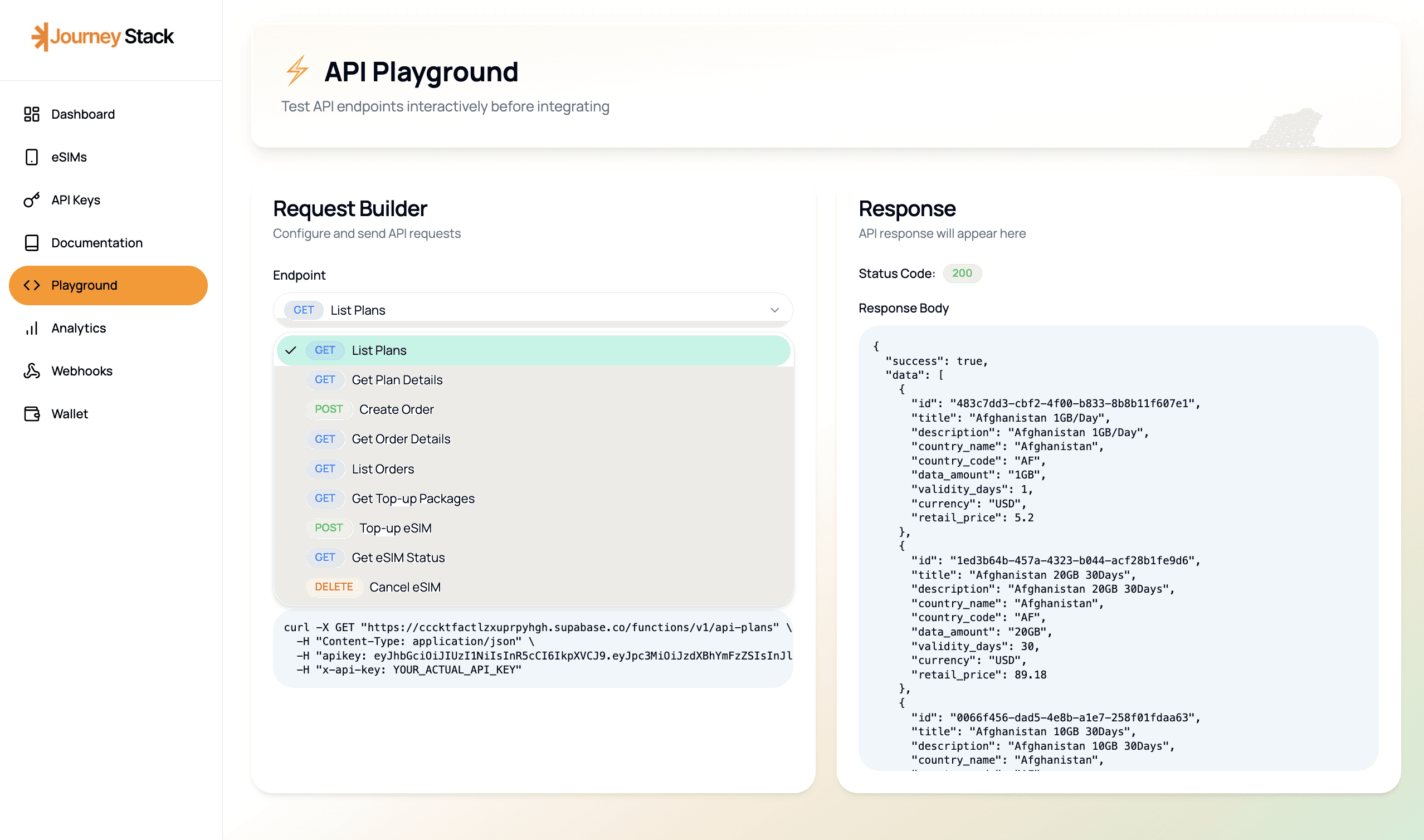Click the Webhooks icon in sidebar
The width and height of the screenshot is (1424, 840).
tap(32, 371)
